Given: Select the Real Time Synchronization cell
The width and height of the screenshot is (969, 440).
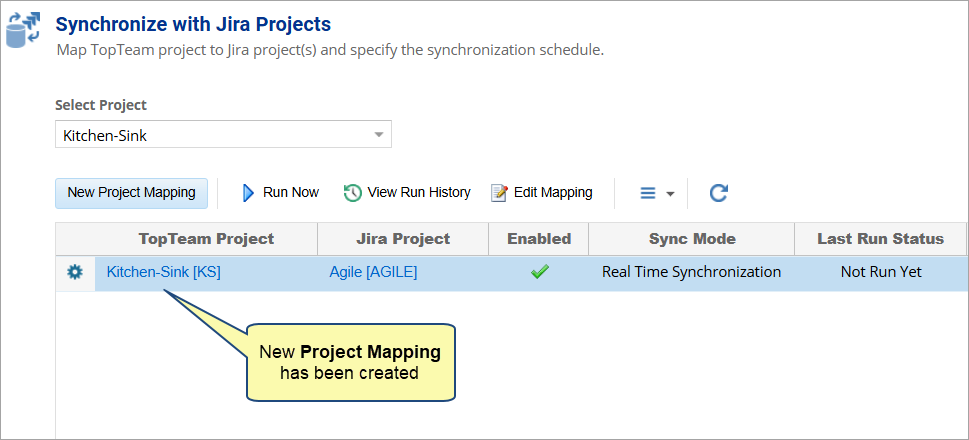Looking at the screenshot, I should (691, 272).
